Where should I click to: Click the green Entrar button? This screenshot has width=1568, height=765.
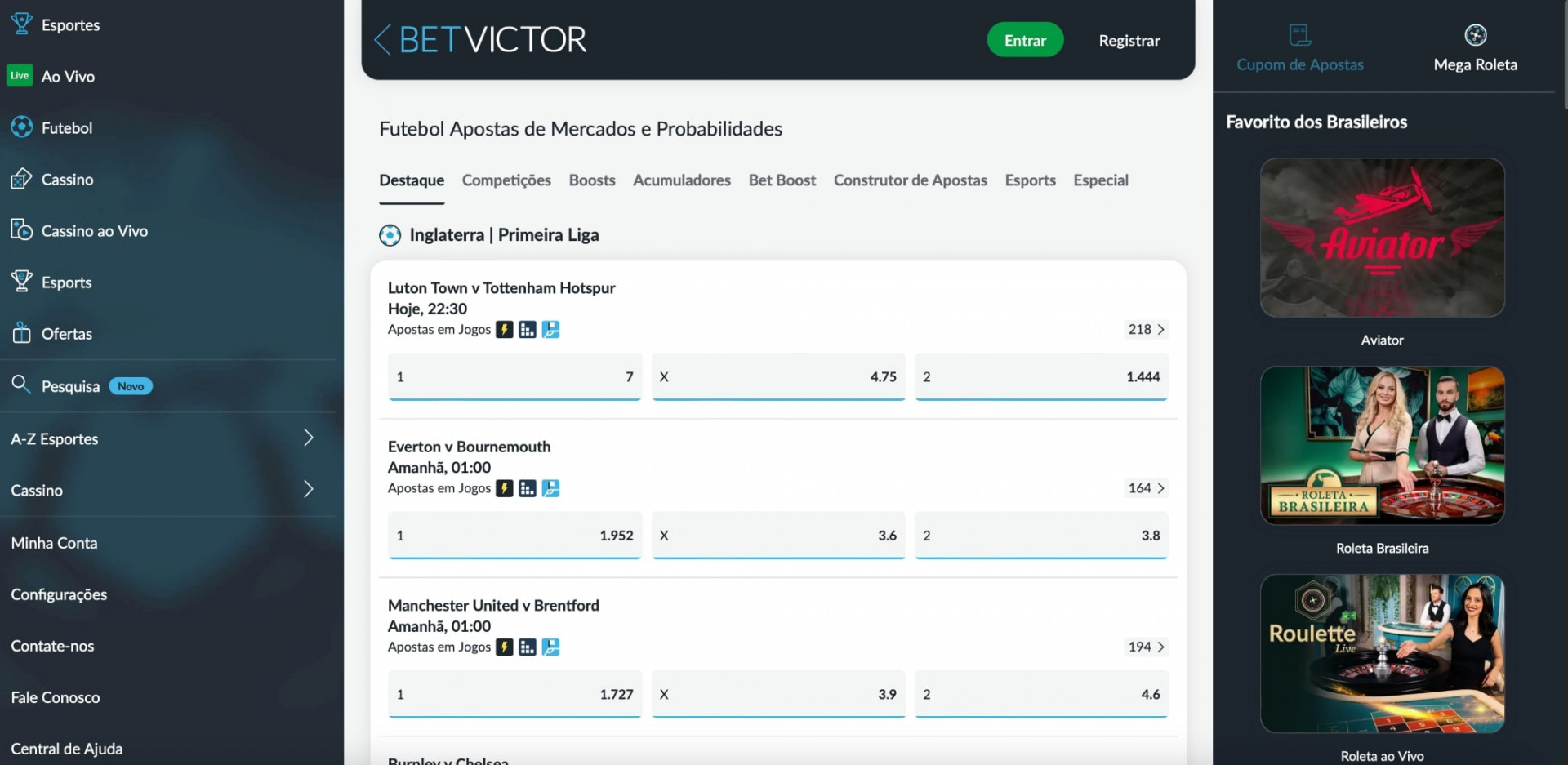pos(1025,39)
